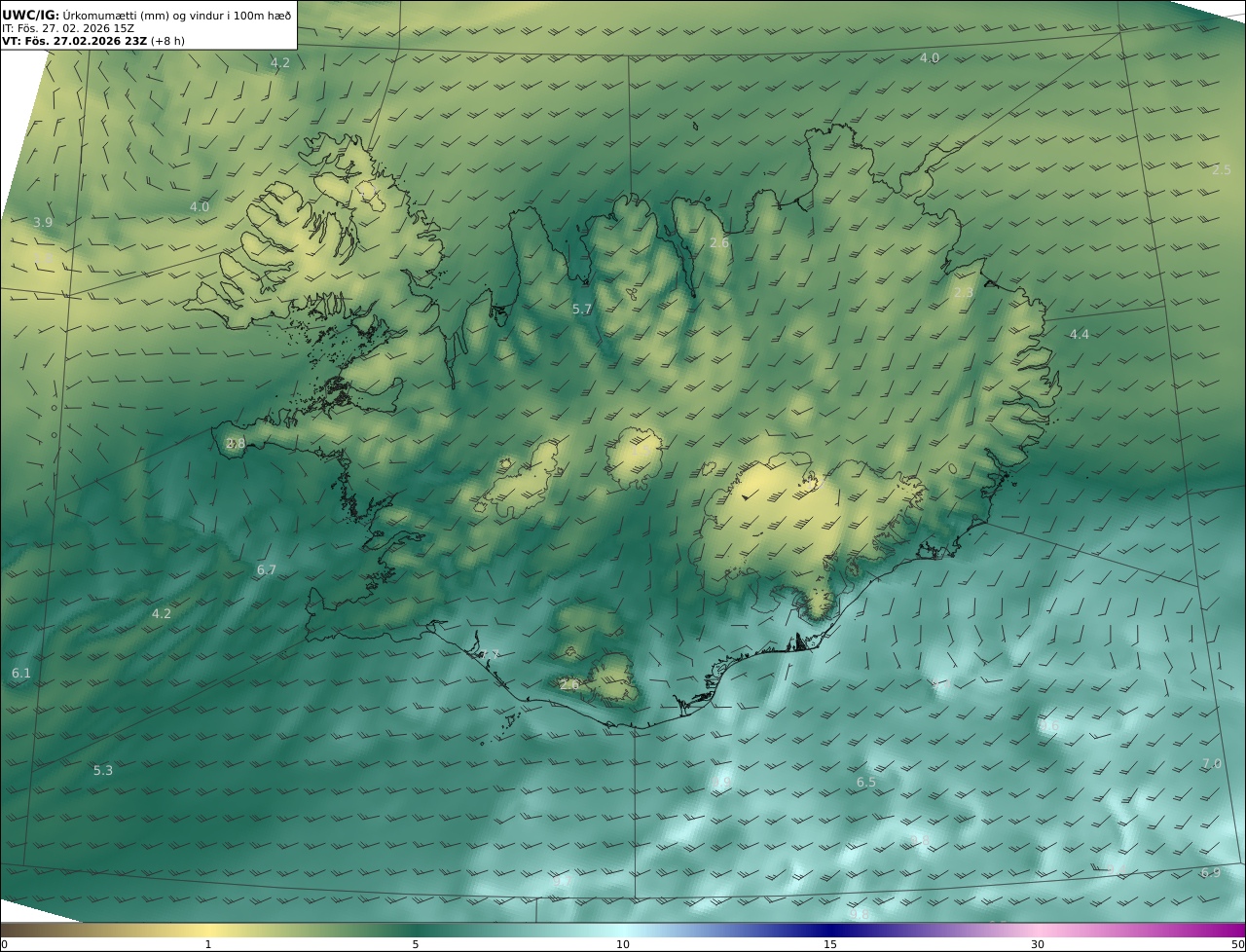Image resolution: width=1246 pixels, height=952 pixels.
Task: Select the 2.5 value label
Action: (x=1222, y=169)
